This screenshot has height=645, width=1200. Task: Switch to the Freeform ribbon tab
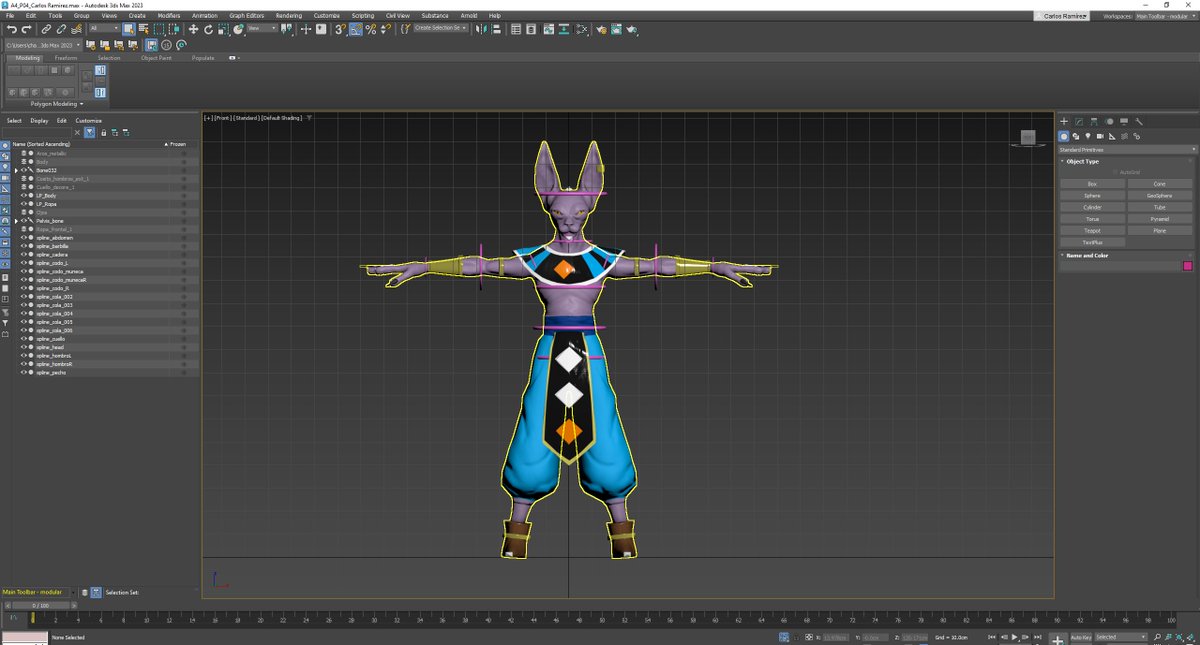(x=66, y=58)
